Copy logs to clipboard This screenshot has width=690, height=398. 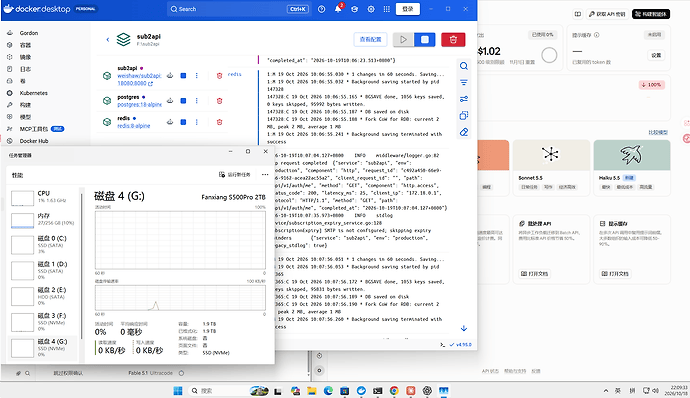[x=464, y=115]
